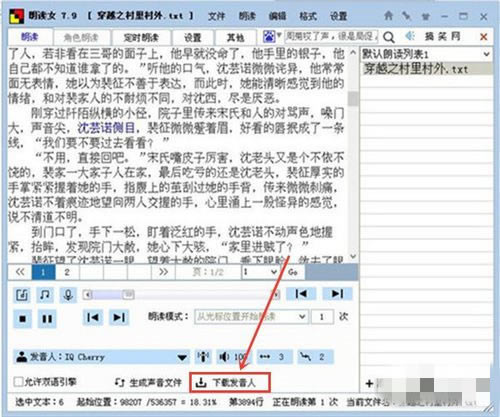Click the 下载发音人 button
Image resolution: width=500 pixels, height=417 pixels.
pyautogui.click(x=230, y=382)
